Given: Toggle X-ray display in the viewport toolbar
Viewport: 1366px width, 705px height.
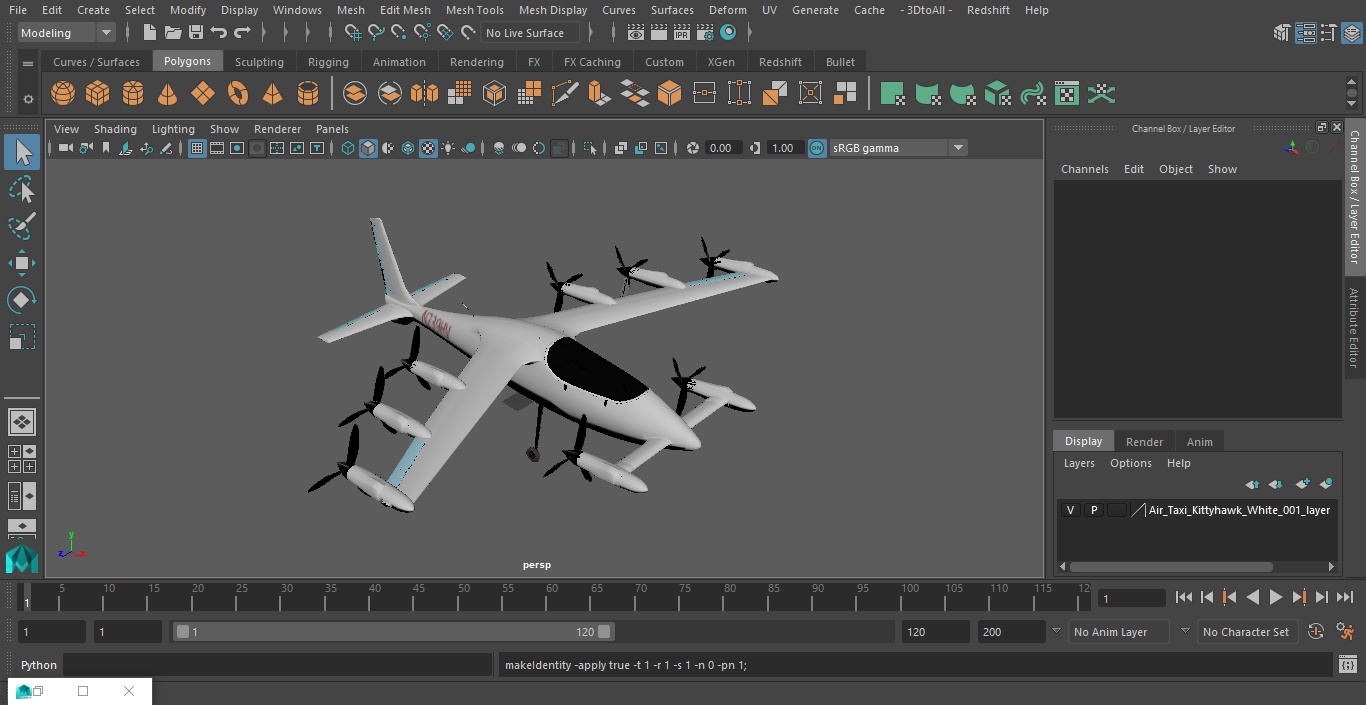Looking at the screenshot, I should tap(620, 148).
